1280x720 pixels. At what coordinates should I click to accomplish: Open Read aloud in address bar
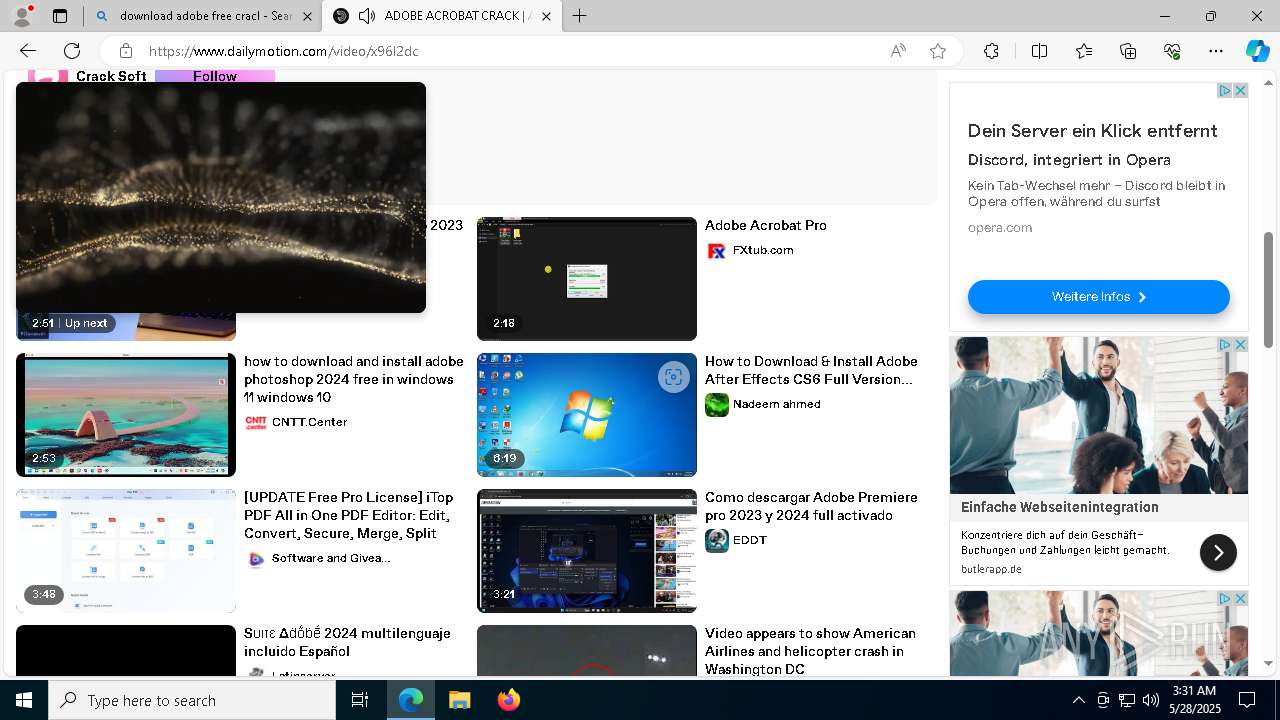point(898,51)
